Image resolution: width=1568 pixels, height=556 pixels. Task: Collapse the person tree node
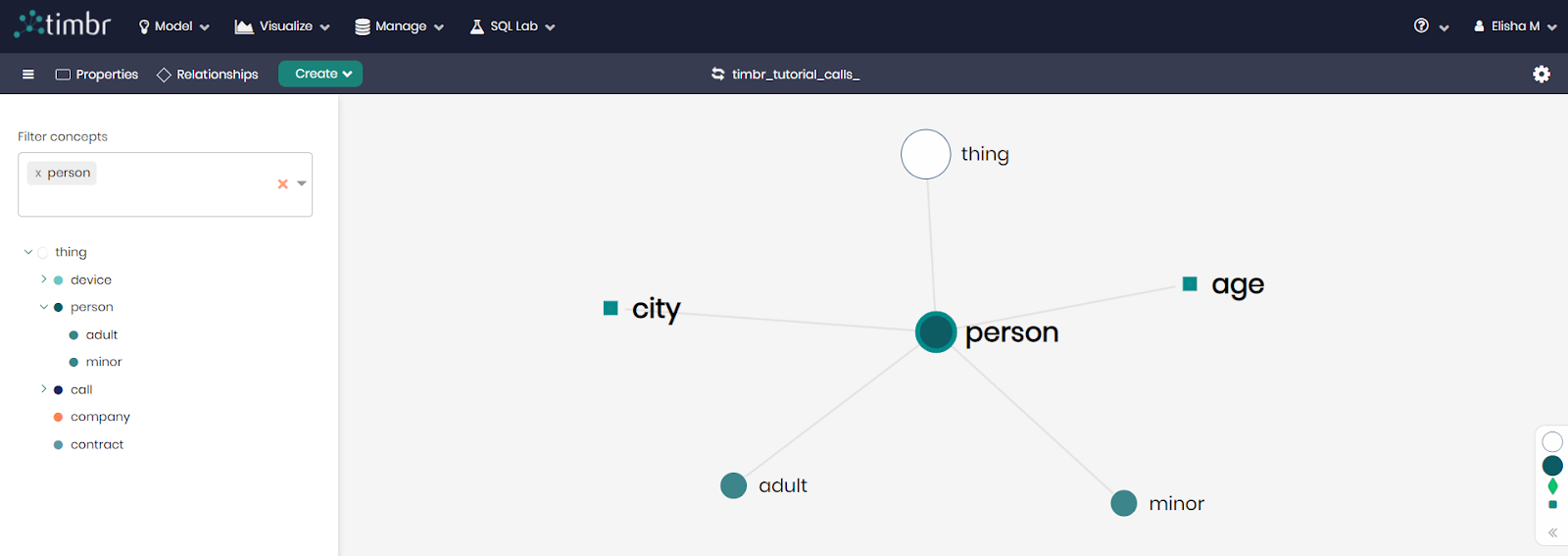click(44, 307)
